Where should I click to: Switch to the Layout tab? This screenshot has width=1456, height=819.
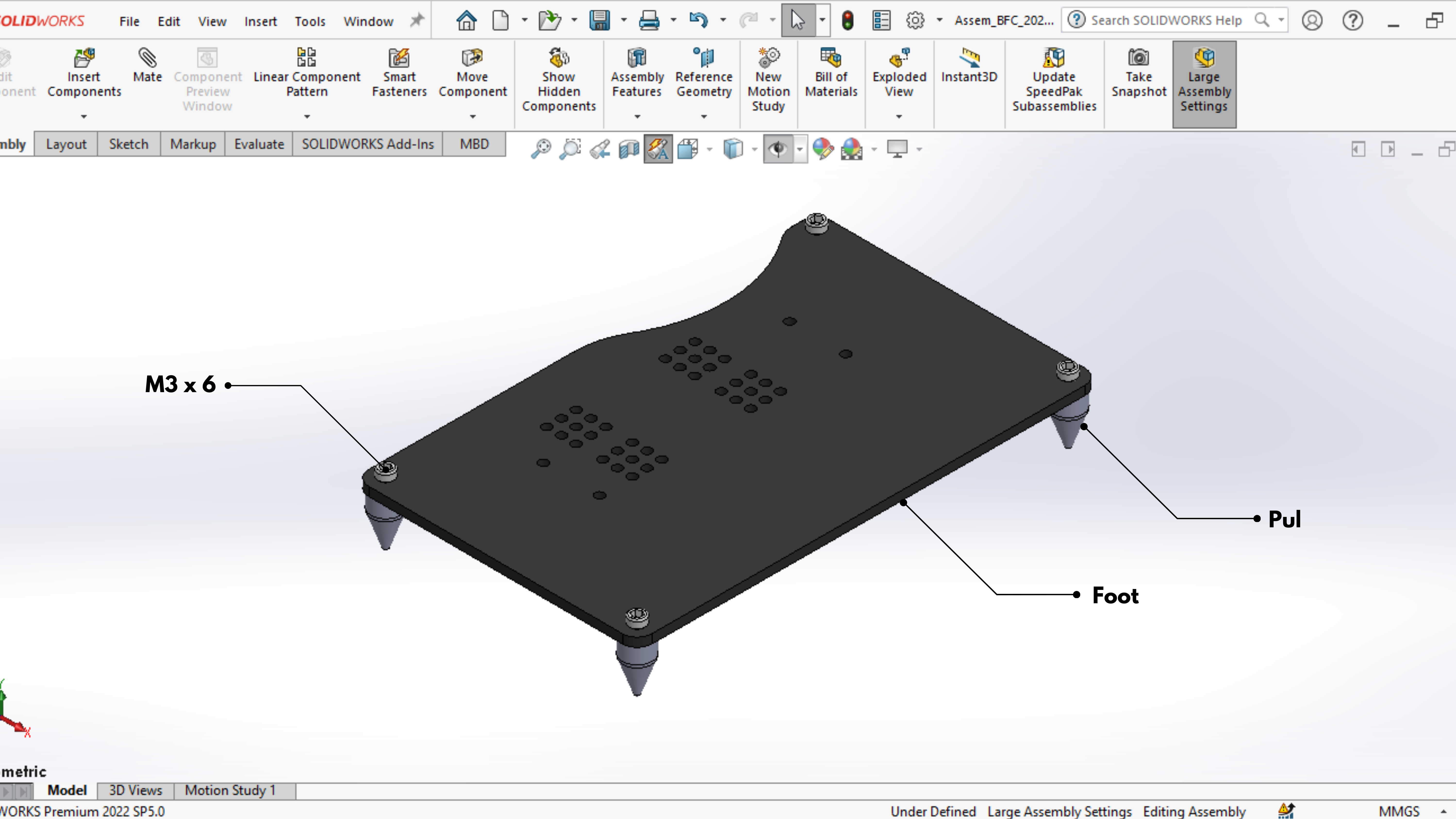point(66,144)
